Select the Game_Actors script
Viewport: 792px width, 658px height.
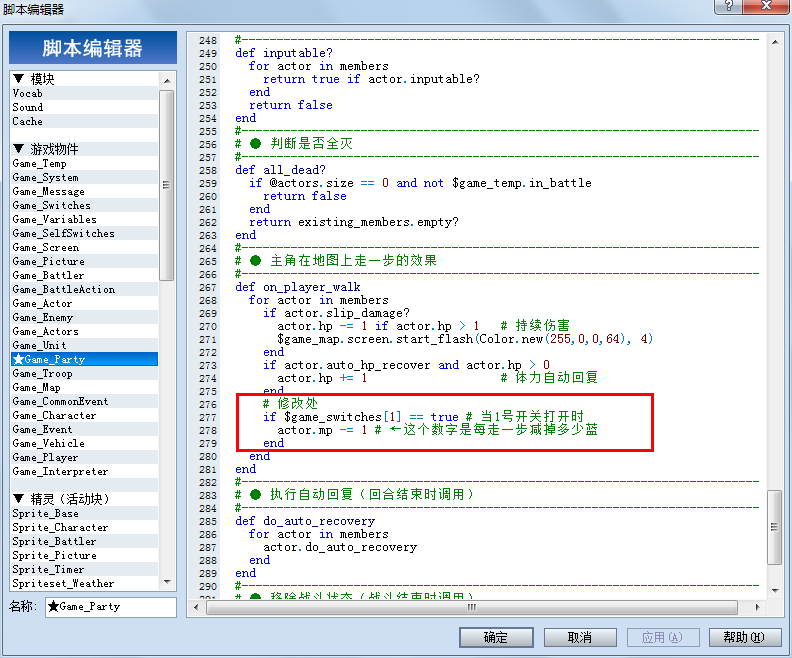[84, 332]
